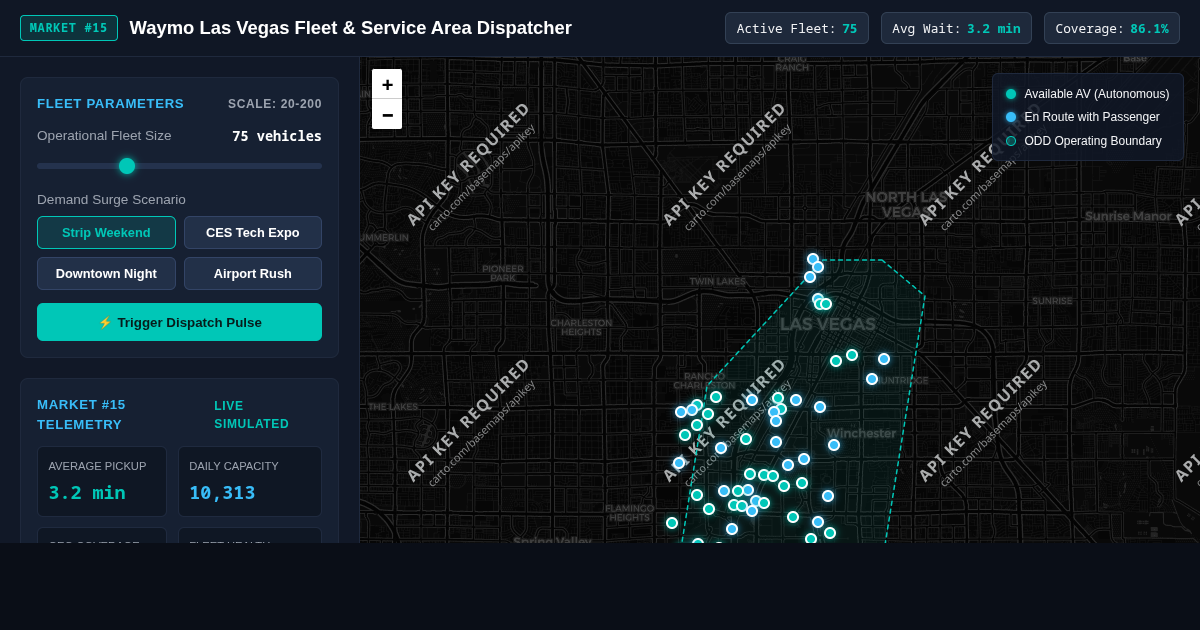Click the En Route with Passenger legend dot

[x=1011, y=117]
